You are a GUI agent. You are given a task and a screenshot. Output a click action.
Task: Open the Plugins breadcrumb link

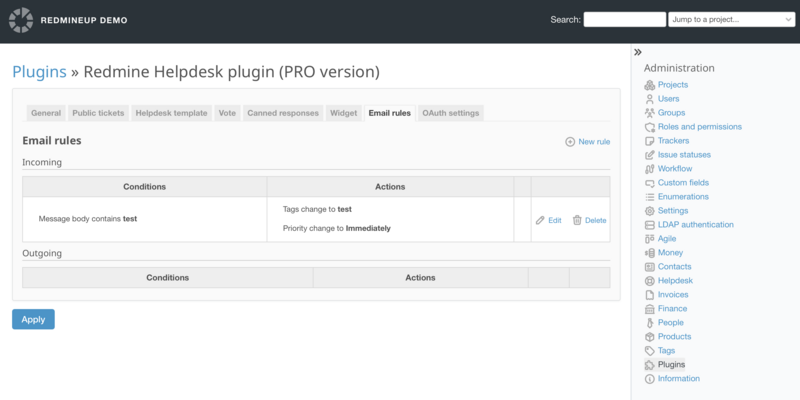click(39, 72)
